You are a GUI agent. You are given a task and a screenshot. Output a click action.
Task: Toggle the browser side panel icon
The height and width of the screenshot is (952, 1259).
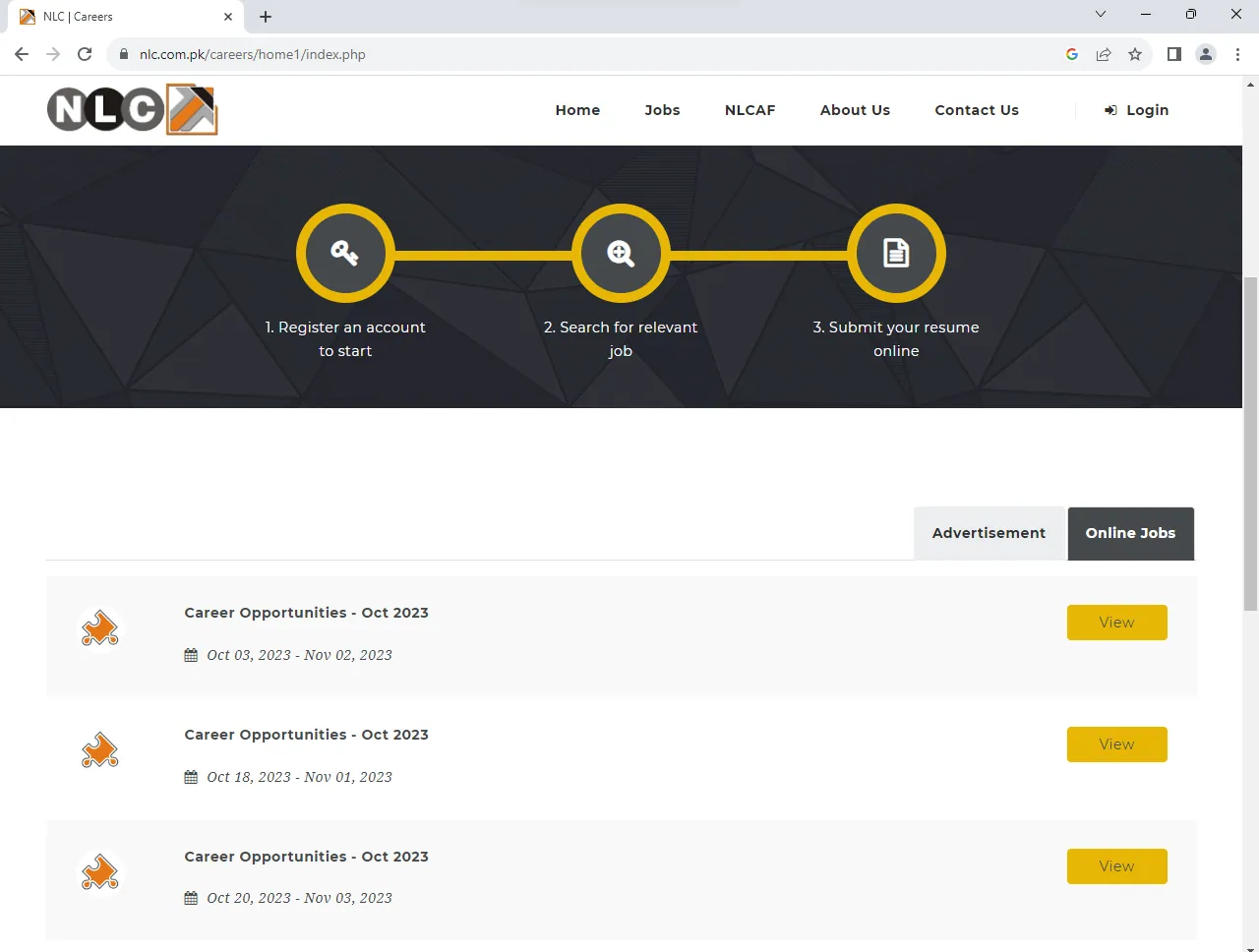coord(1173,54)
